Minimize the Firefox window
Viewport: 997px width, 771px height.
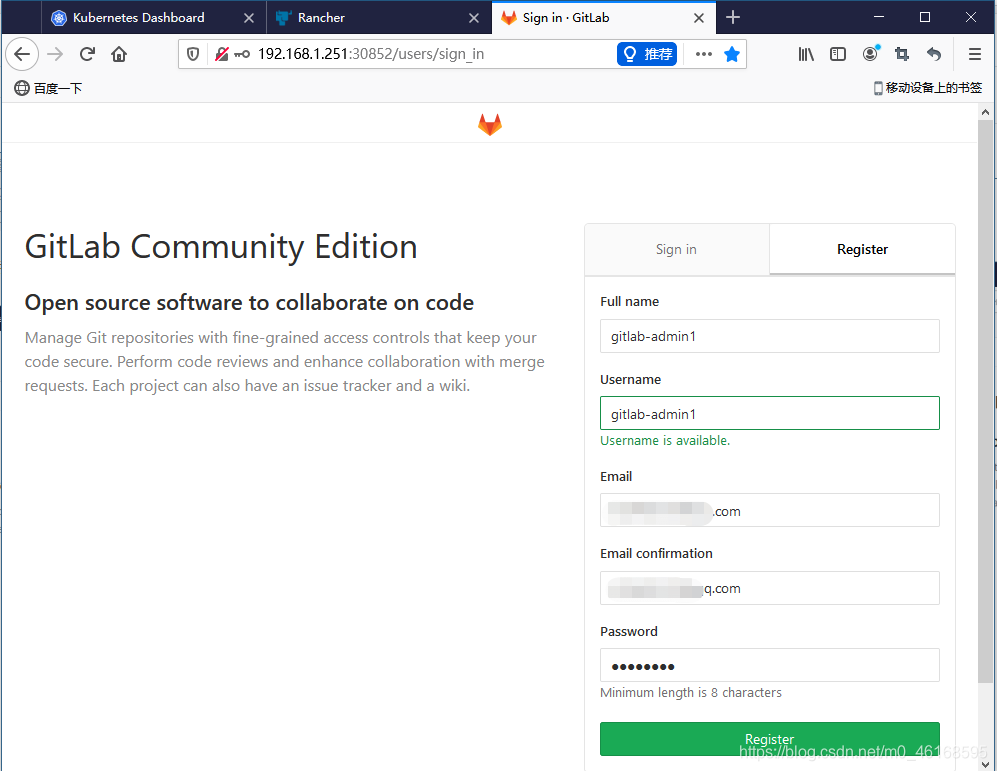tap(879, 17)
